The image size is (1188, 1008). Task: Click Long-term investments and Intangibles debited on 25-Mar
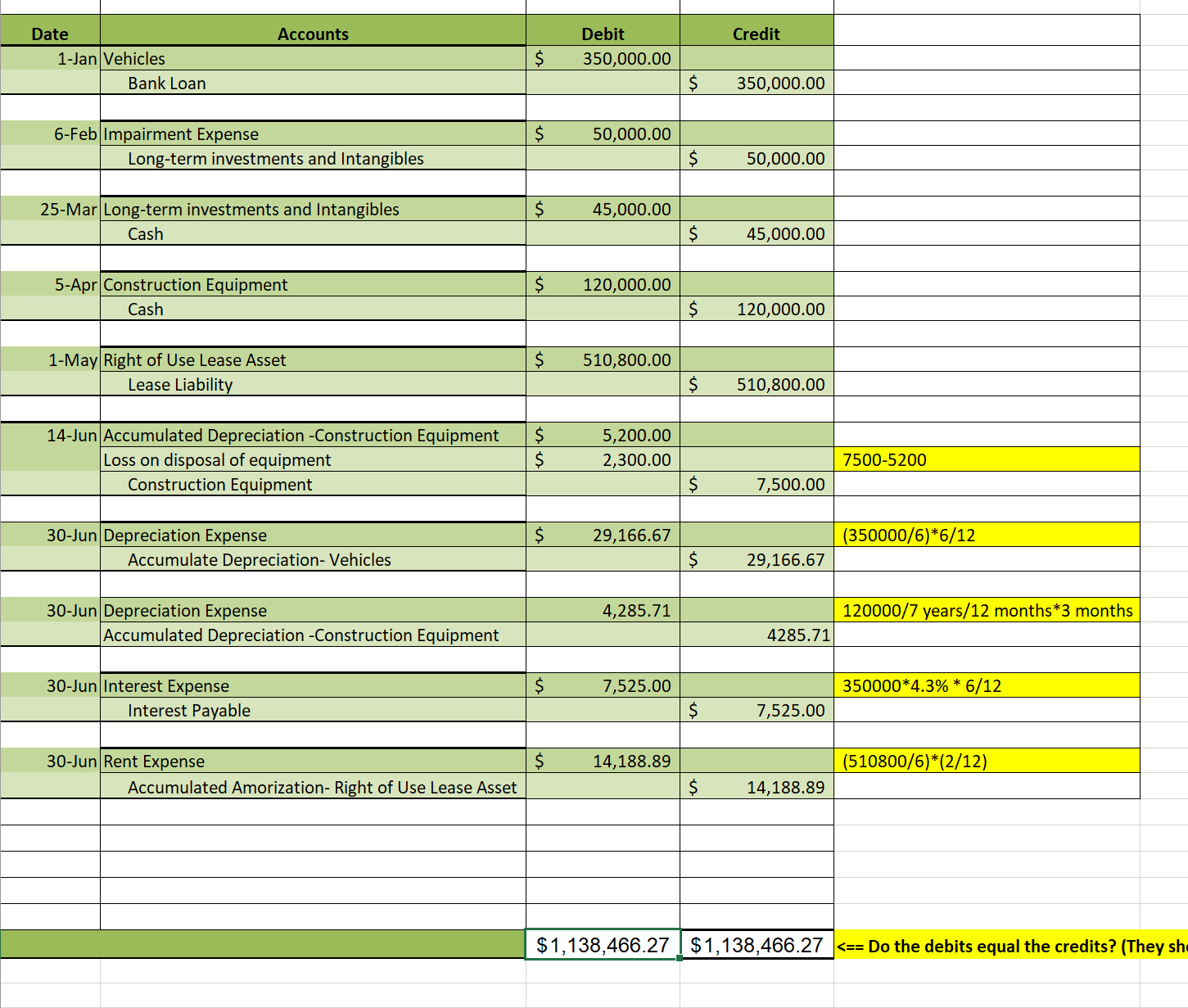313,209
